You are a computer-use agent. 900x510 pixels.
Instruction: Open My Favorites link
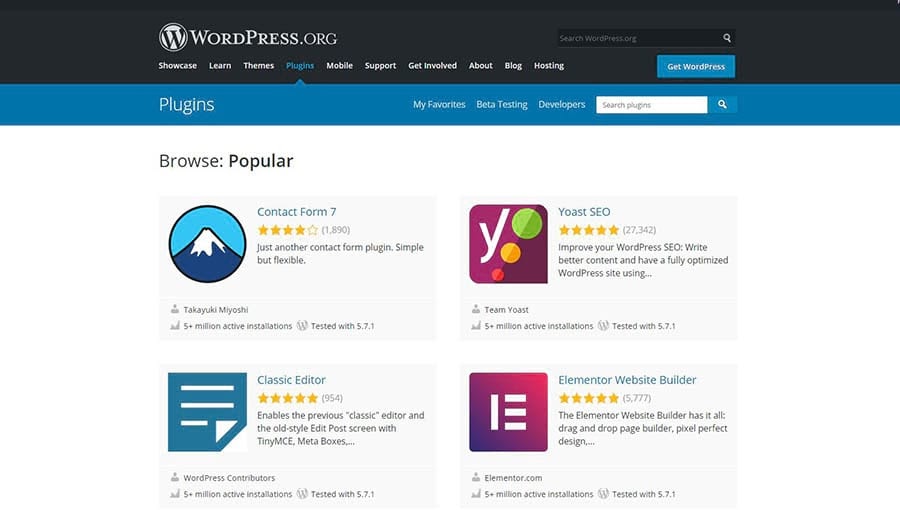point(439,105)
